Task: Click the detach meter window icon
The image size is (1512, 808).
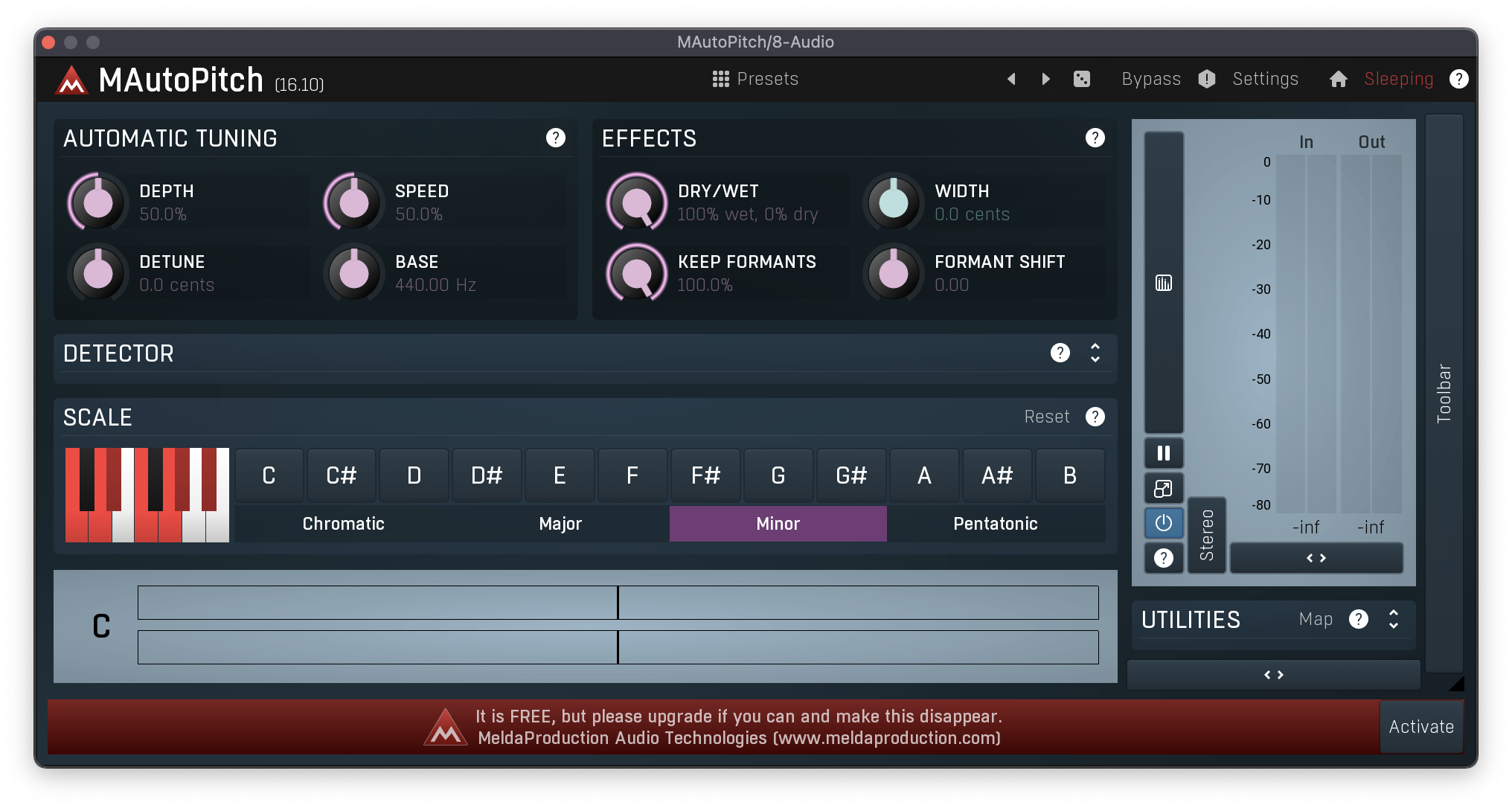Action: pos(1164,488)
